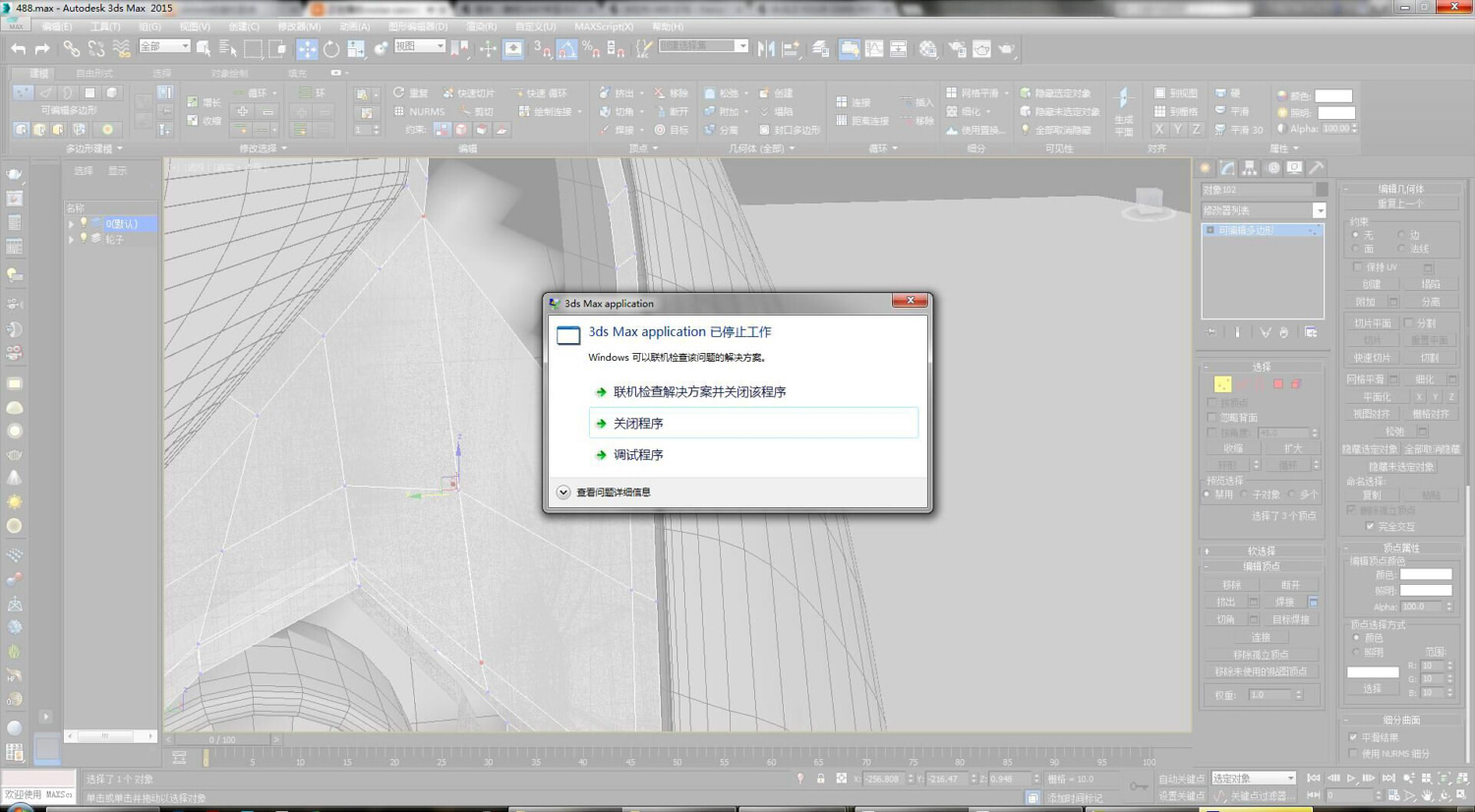Open the MAXScript (X) menu
1475x812 pixels.
pyautogui.click(x=604, y=27)
